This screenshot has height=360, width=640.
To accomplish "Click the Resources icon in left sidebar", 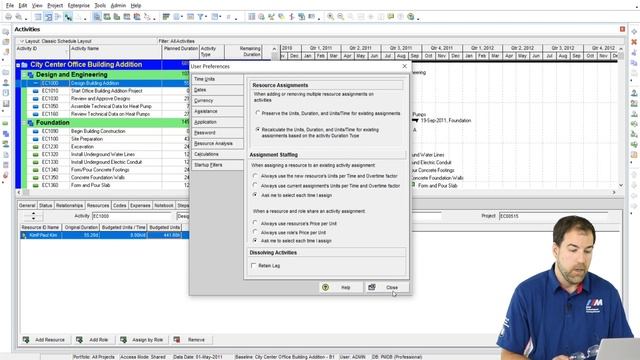I will click(x=6, y=83).
